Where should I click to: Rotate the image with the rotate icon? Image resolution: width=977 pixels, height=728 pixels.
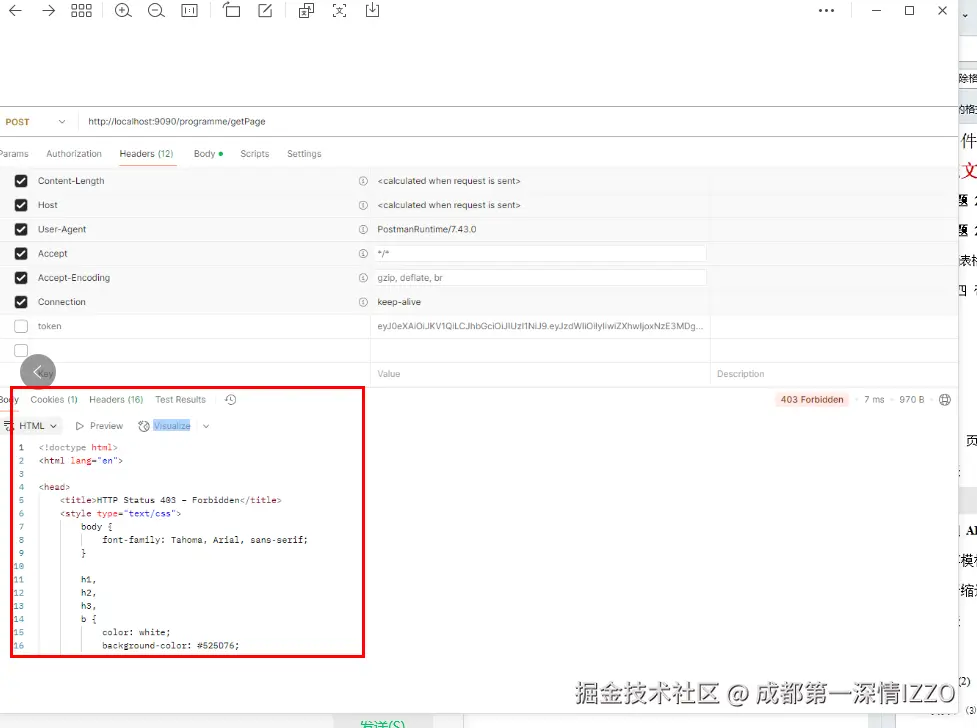click(x=232, y=10)
